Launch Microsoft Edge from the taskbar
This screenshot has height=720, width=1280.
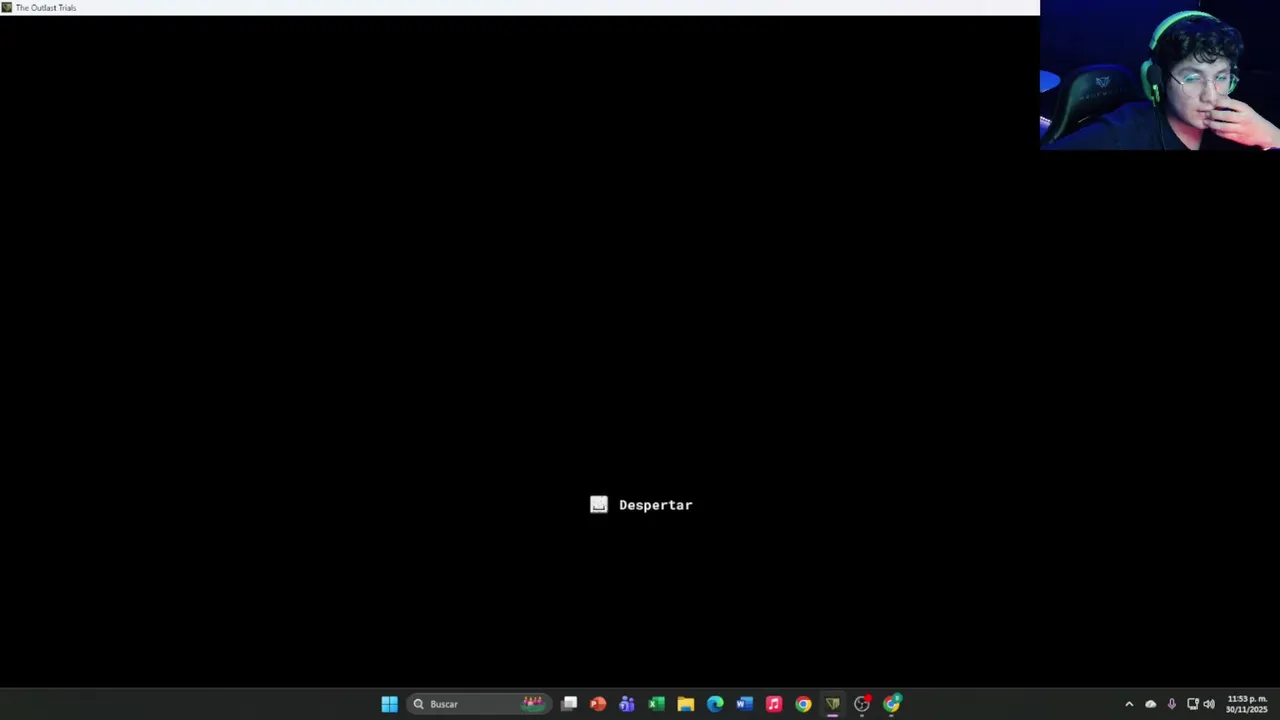coord(715,704)
